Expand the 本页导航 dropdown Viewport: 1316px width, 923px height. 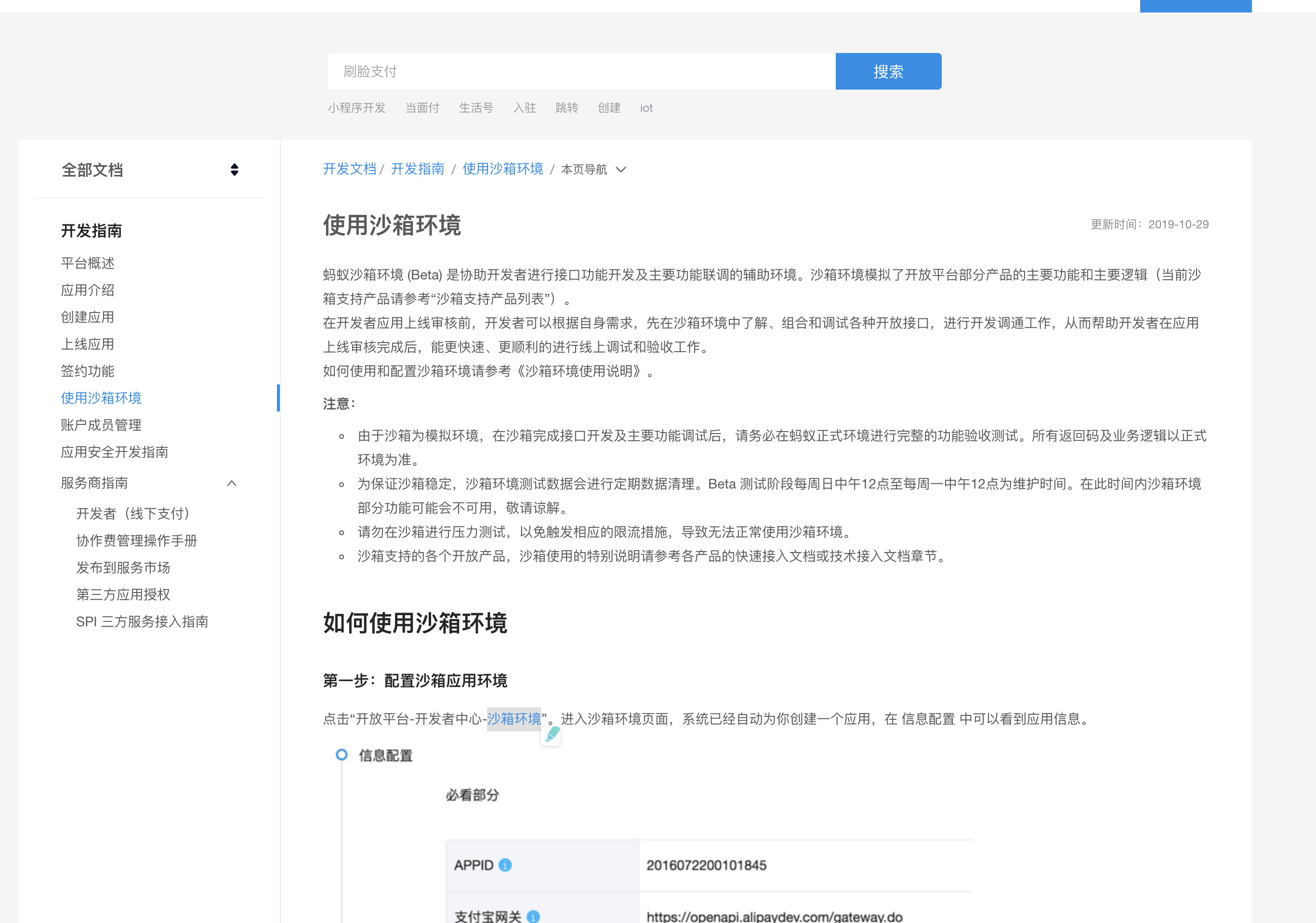coord(621,170)
